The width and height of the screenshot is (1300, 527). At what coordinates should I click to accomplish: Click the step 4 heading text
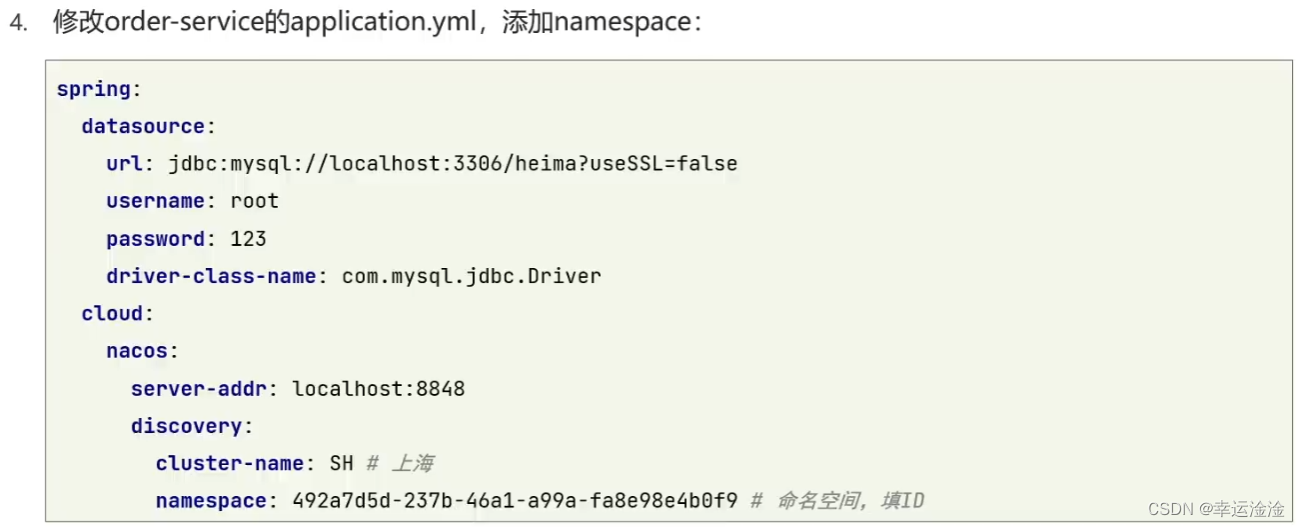coord(378,23)
